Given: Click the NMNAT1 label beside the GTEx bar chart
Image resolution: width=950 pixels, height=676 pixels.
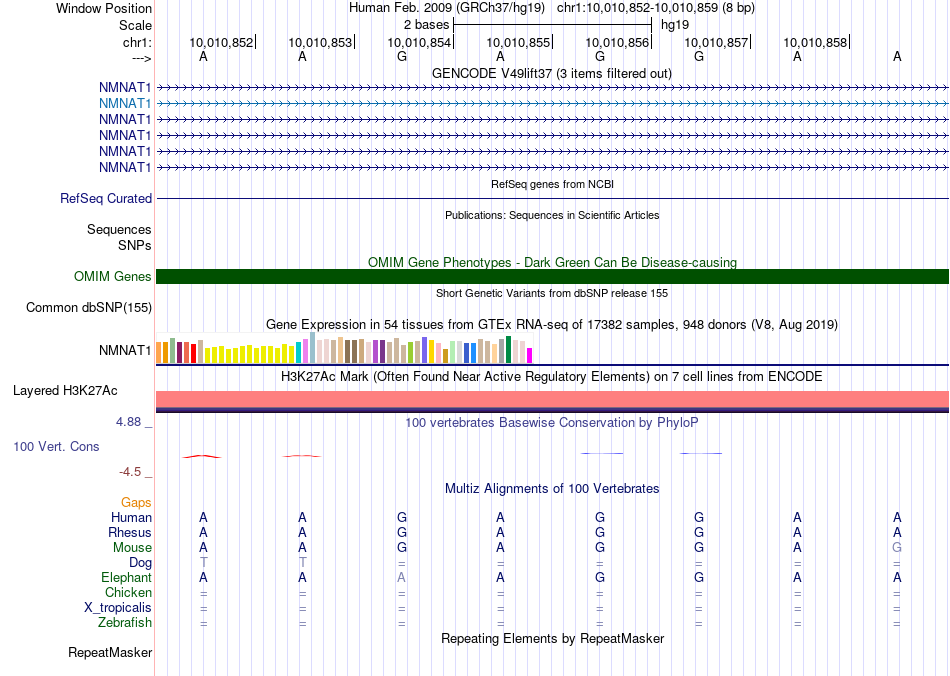Looking at the screenshot, I should pos(125,351).
